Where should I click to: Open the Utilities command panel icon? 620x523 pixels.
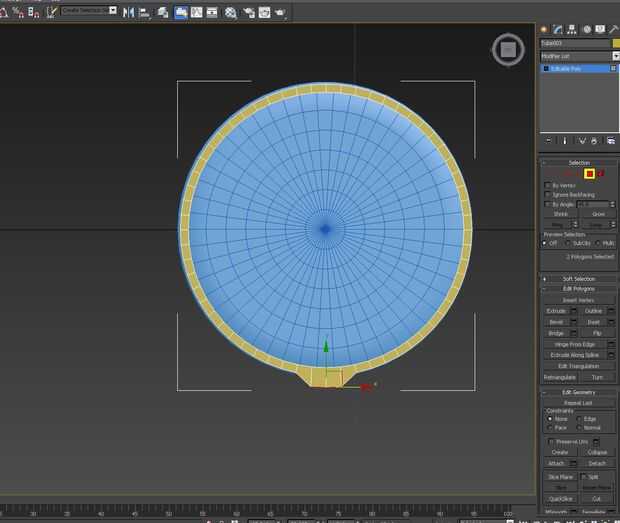click(x=613, y=30)
